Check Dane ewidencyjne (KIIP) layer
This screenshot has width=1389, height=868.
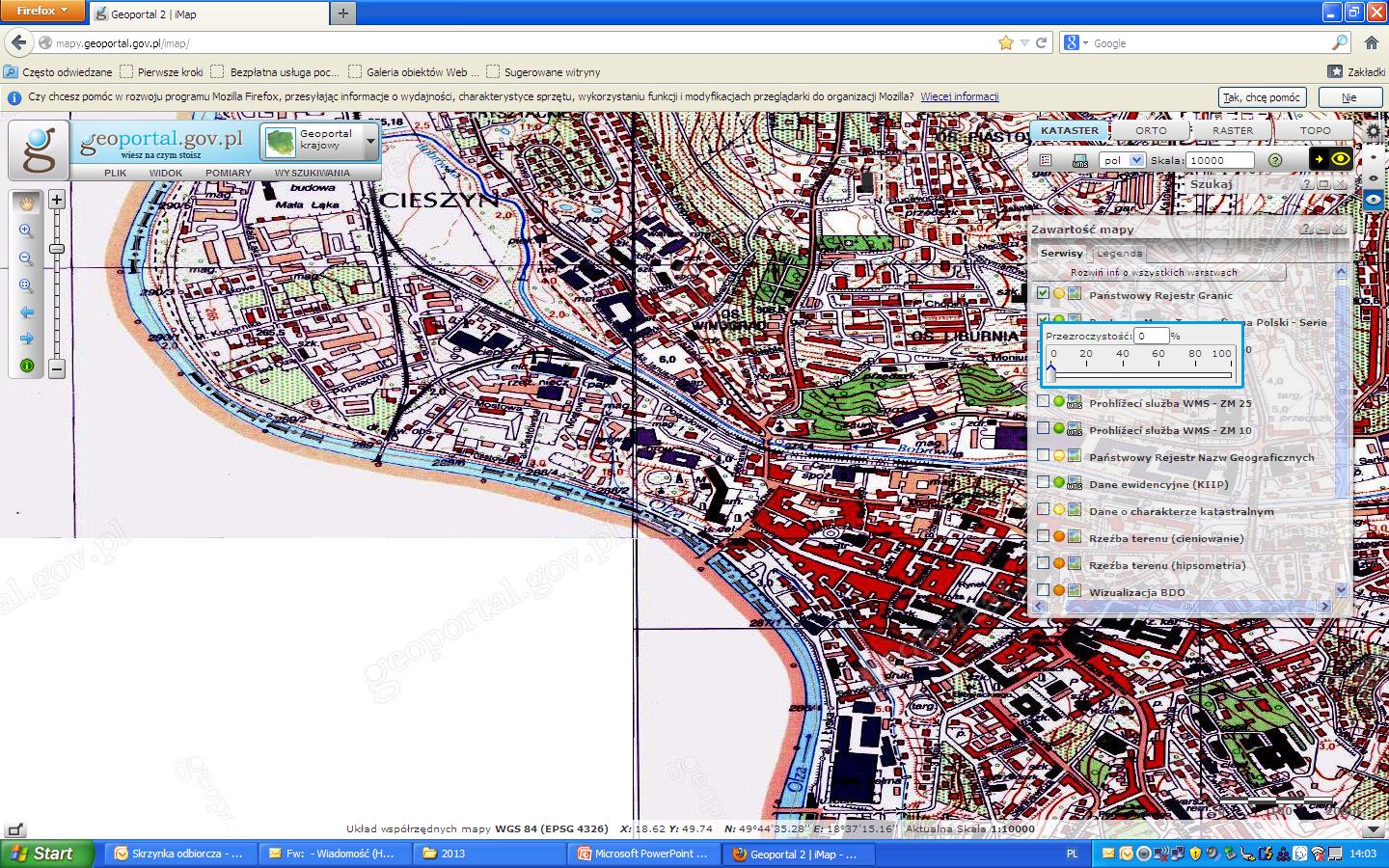click(1043, 482)
